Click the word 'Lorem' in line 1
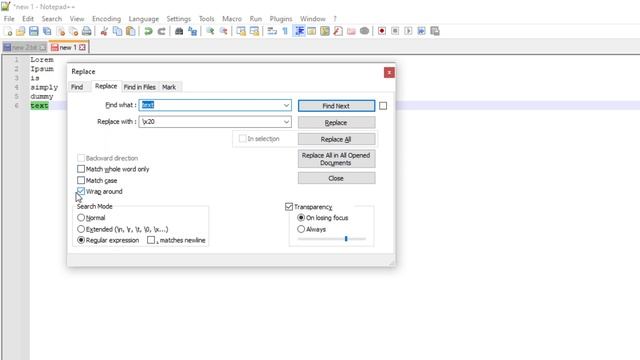The width and height of the screenshot is (640, 360). pyautogui.click(x=42, y=60)
